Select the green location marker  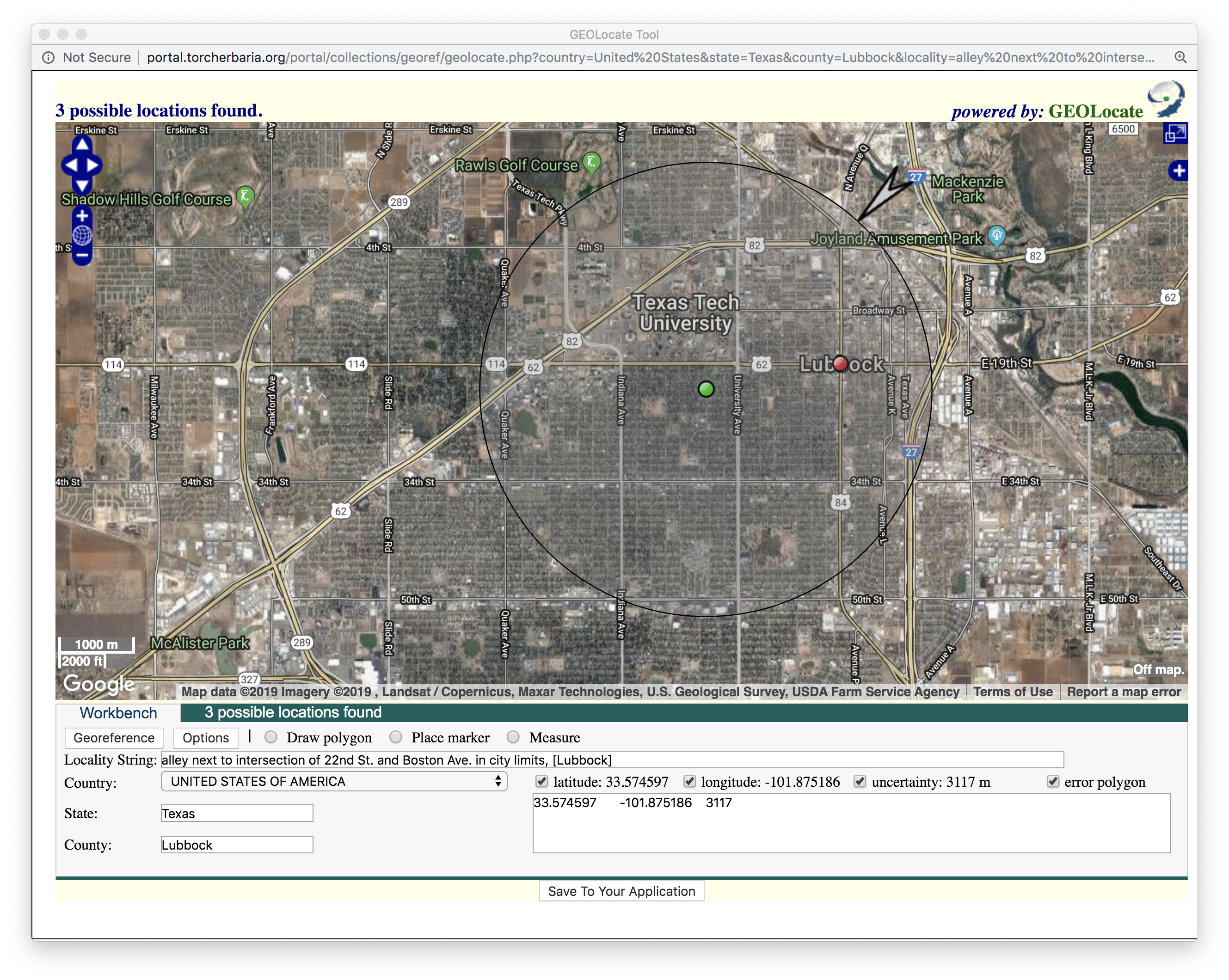point(706,389)
